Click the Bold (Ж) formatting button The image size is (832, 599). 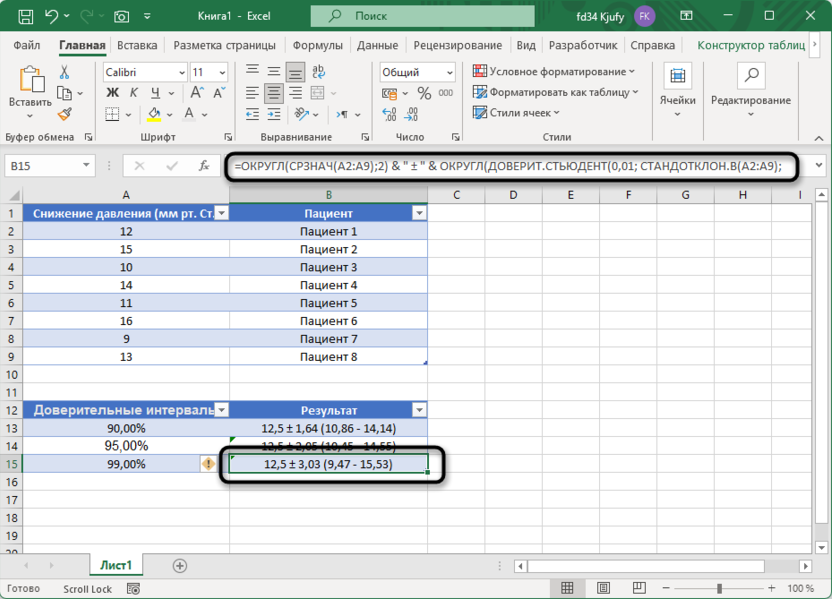click(x=112, y=93)
